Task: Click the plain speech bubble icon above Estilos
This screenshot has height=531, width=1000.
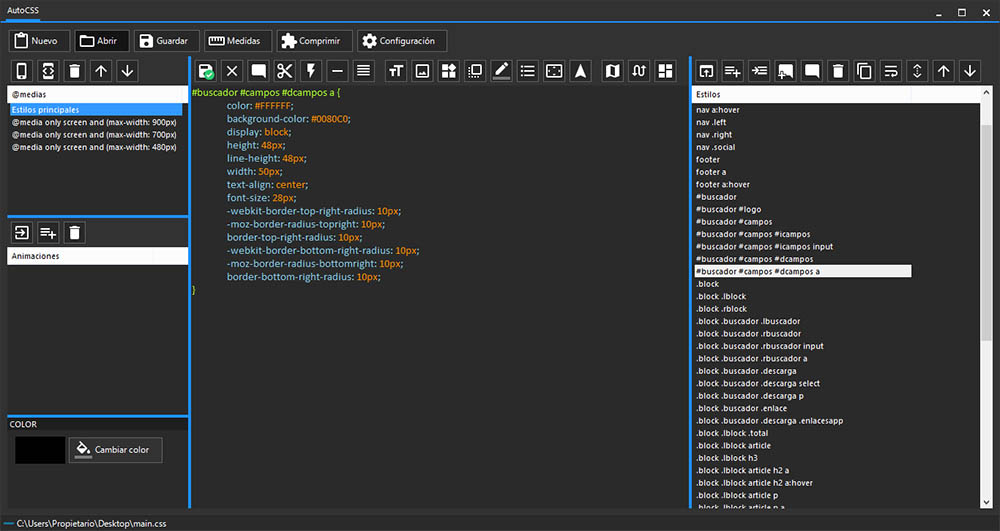Action: 812,71
